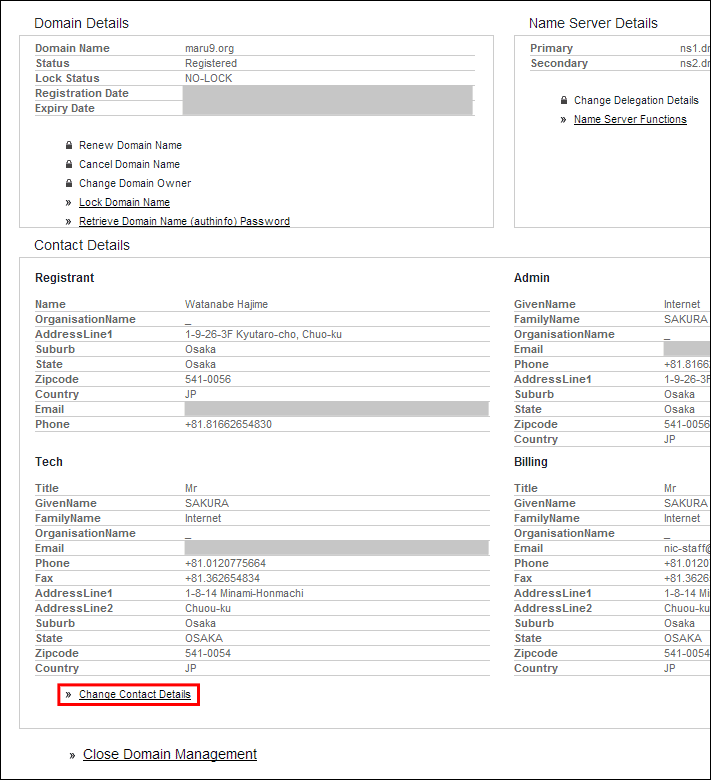The height and width of the screenshot is (780, 711).
Task: Click the lock icon beside Change Delegation Details
Action: click(564, 101)
